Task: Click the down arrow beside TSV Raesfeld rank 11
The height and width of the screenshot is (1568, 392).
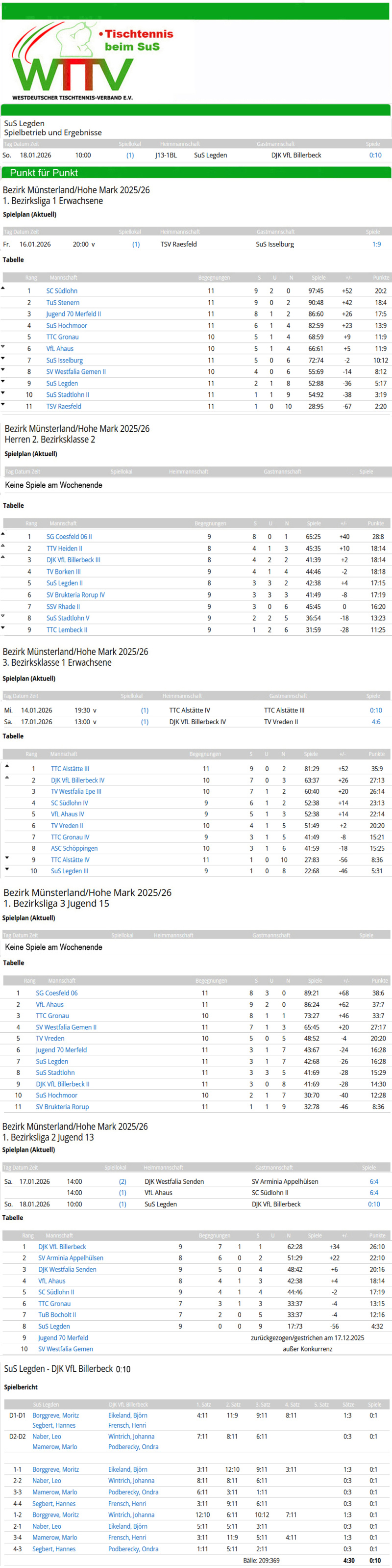Action: click(x=3, y=404)
